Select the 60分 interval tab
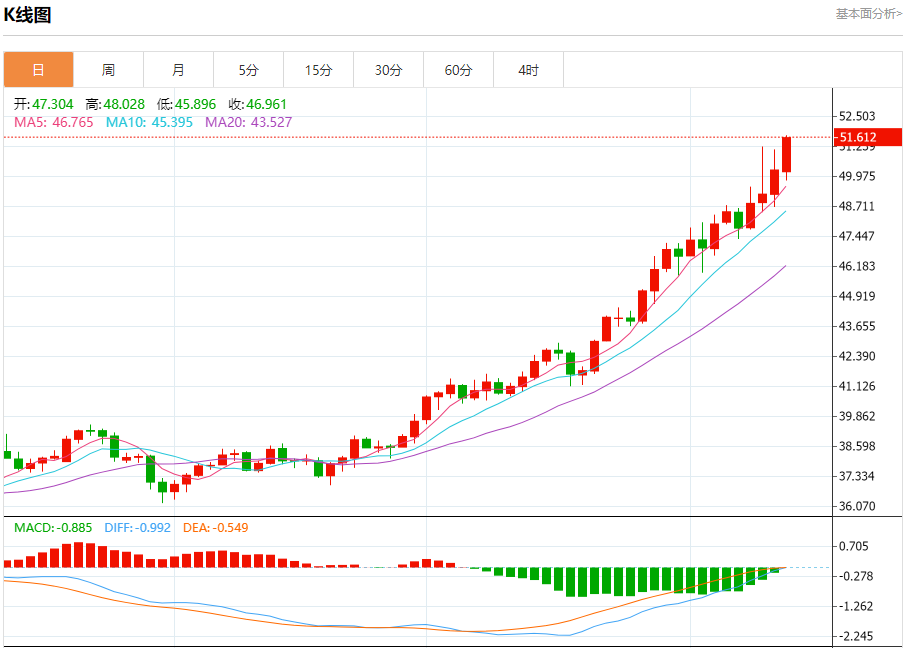 [x=458, y=70]
